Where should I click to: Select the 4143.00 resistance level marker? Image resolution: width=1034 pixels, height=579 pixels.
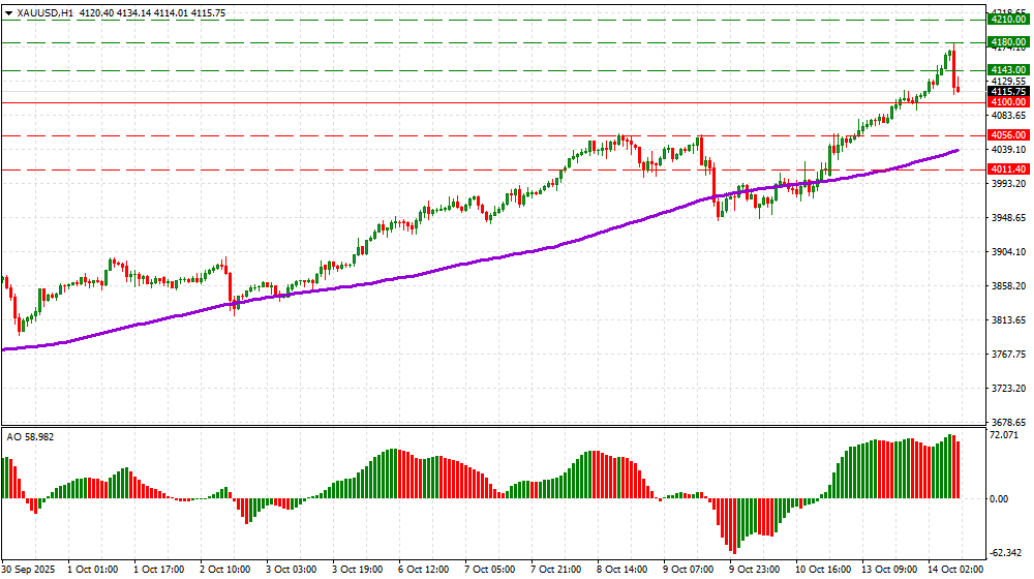[1010, 68]
